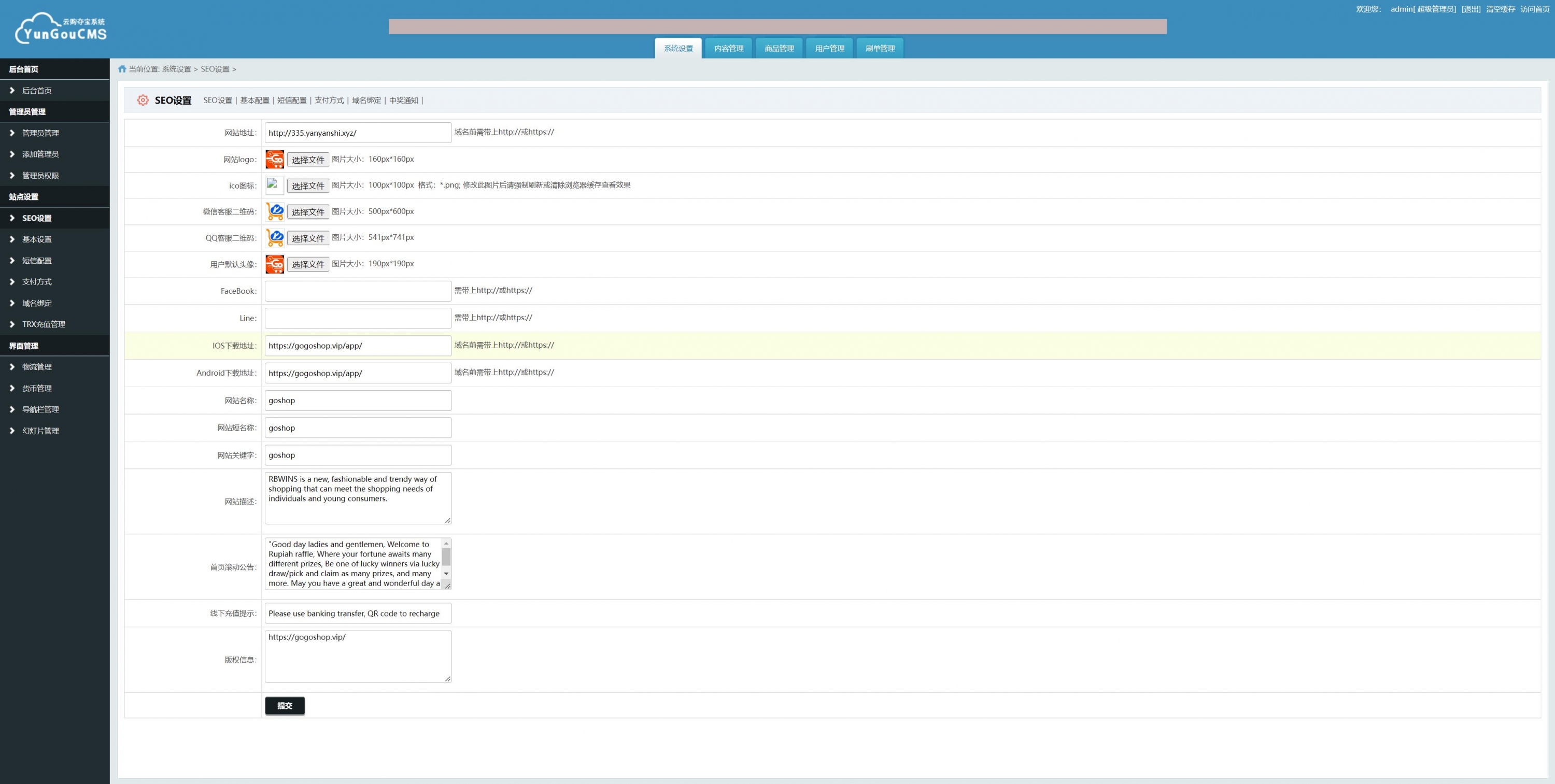Click the YunGouCMS cloud logo
The width and height of the screenshot is (1555, 784).
[x=60, y=28]
